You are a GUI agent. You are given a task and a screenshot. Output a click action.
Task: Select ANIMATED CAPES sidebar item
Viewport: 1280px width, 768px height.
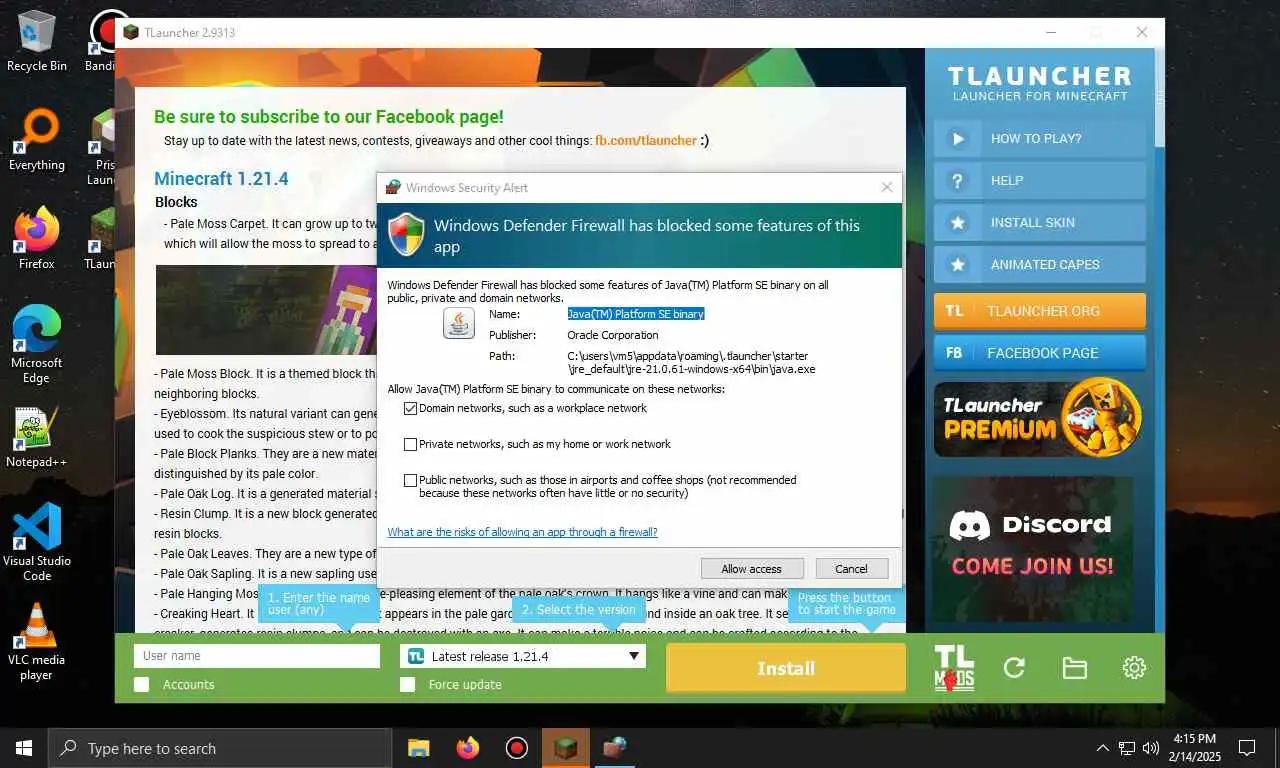tap(1040, 265)
